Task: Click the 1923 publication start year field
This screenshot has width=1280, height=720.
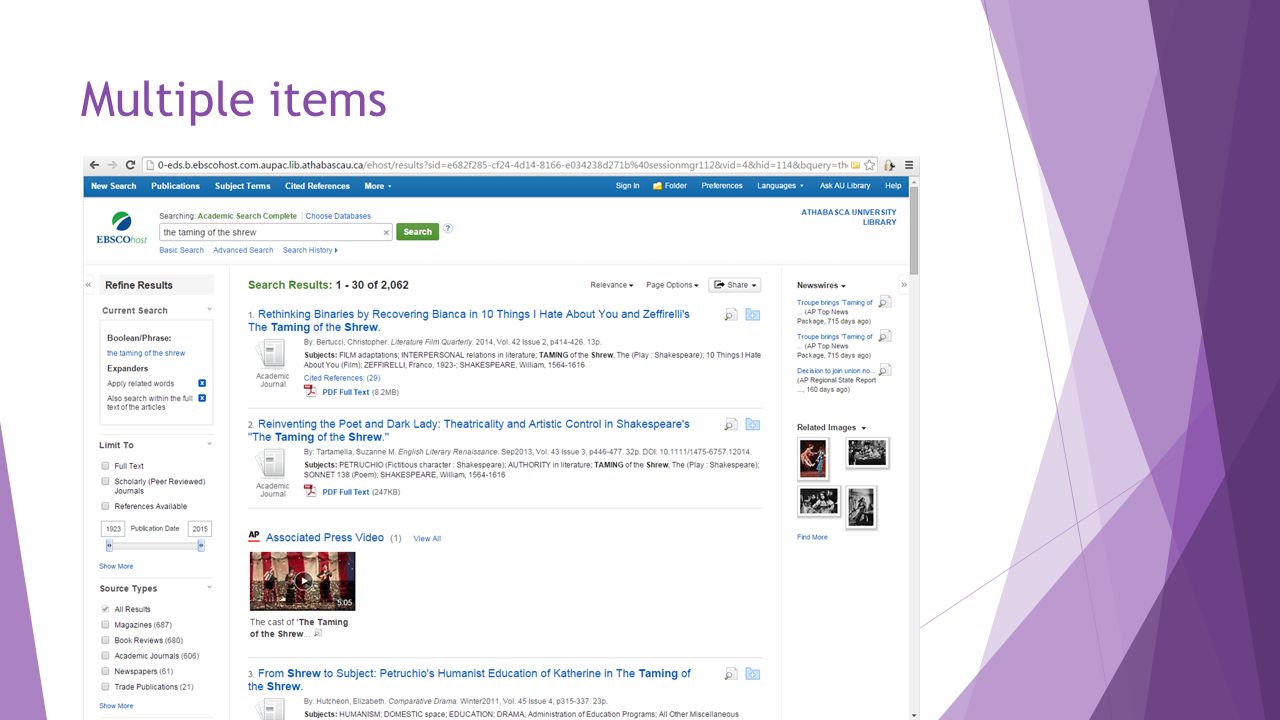Action: [x=113, y=529]
